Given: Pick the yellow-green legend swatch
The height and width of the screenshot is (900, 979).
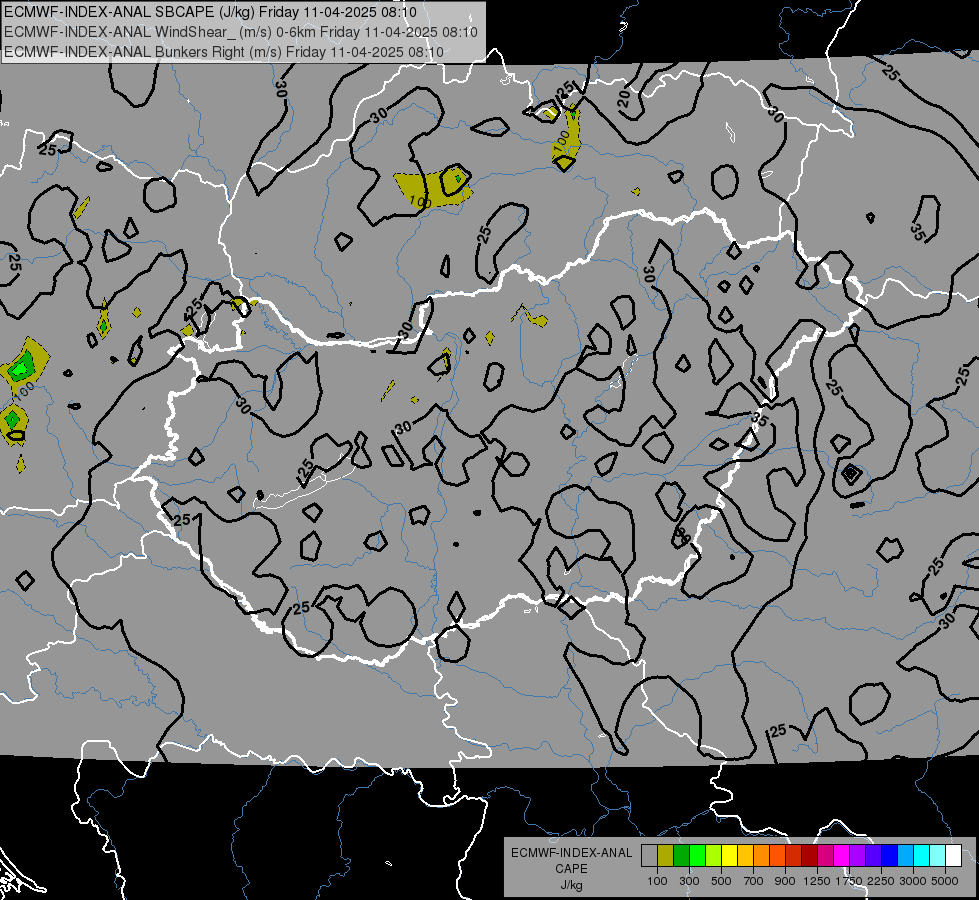Looking at the screenshot, I should click(714, 856).
